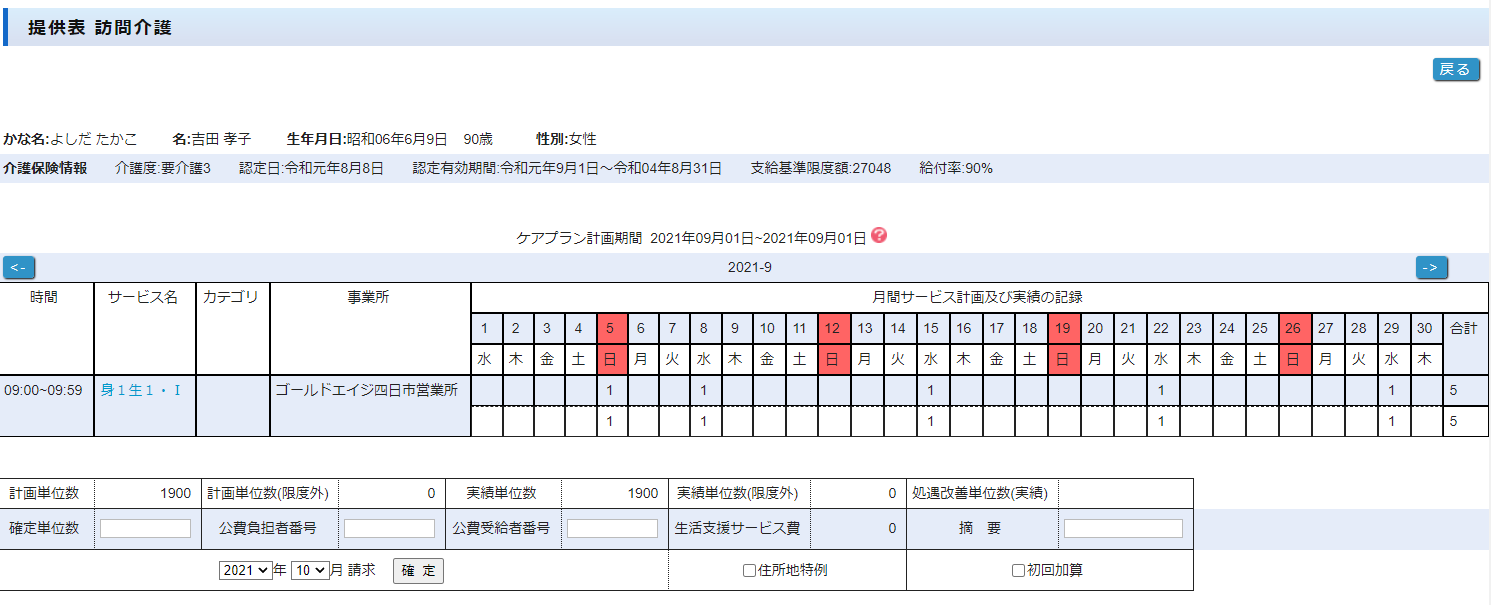
Task: Select the red day 26 date header
Action: click(1294, 328)
